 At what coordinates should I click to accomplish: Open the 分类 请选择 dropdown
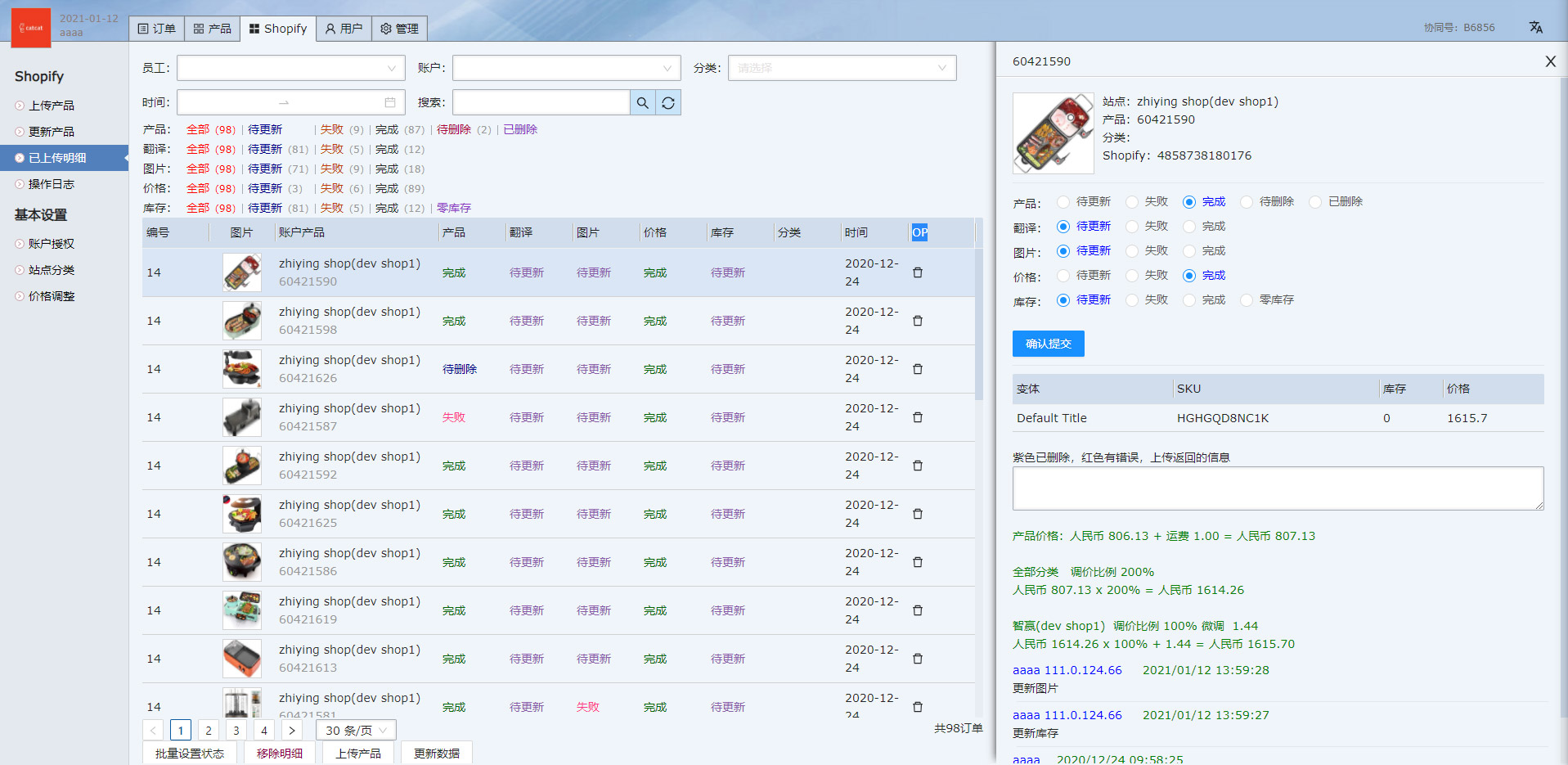click(842, 68)
